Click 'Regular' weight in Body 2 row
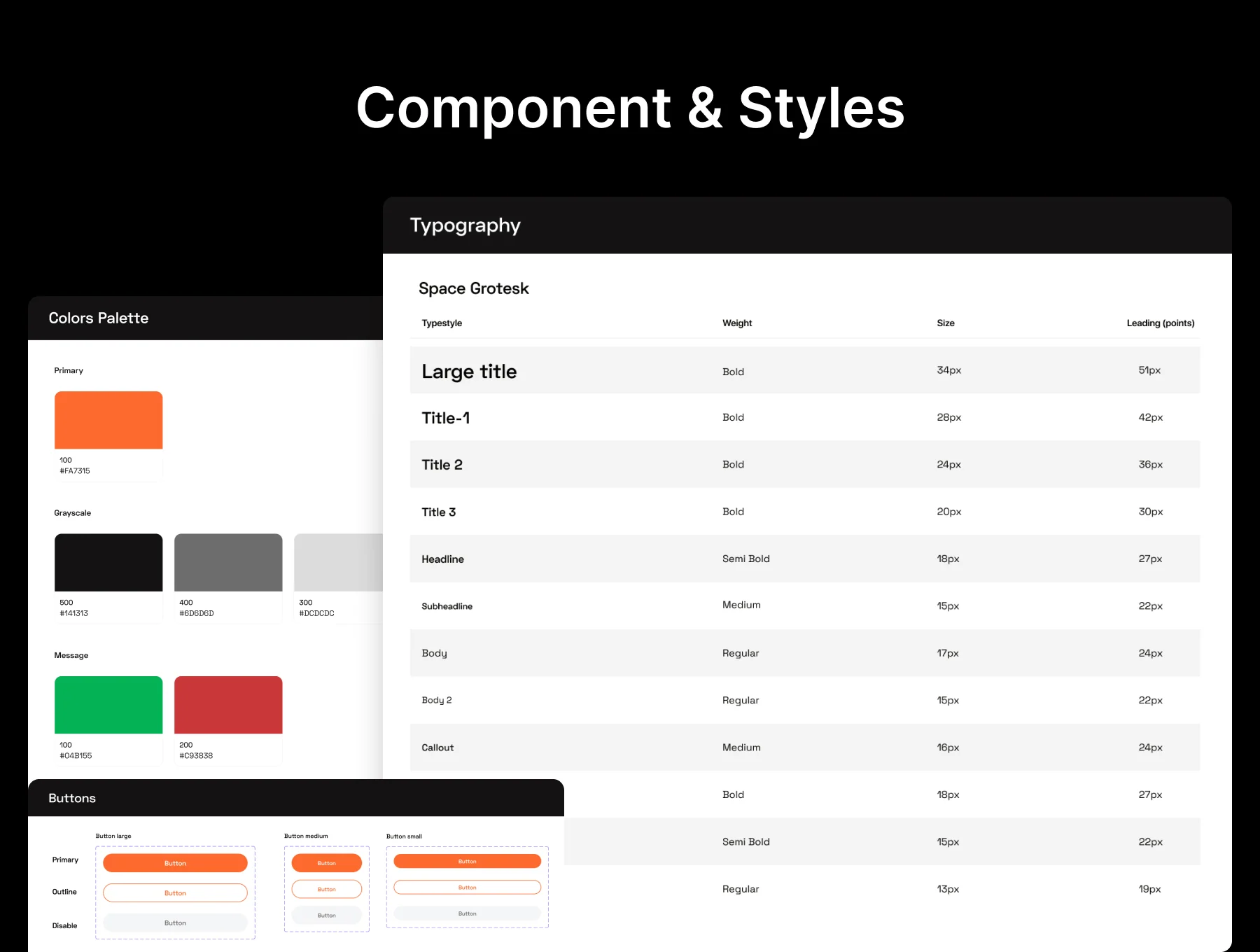This screenshot has width=1260, height=952. [x=741, y=700]
